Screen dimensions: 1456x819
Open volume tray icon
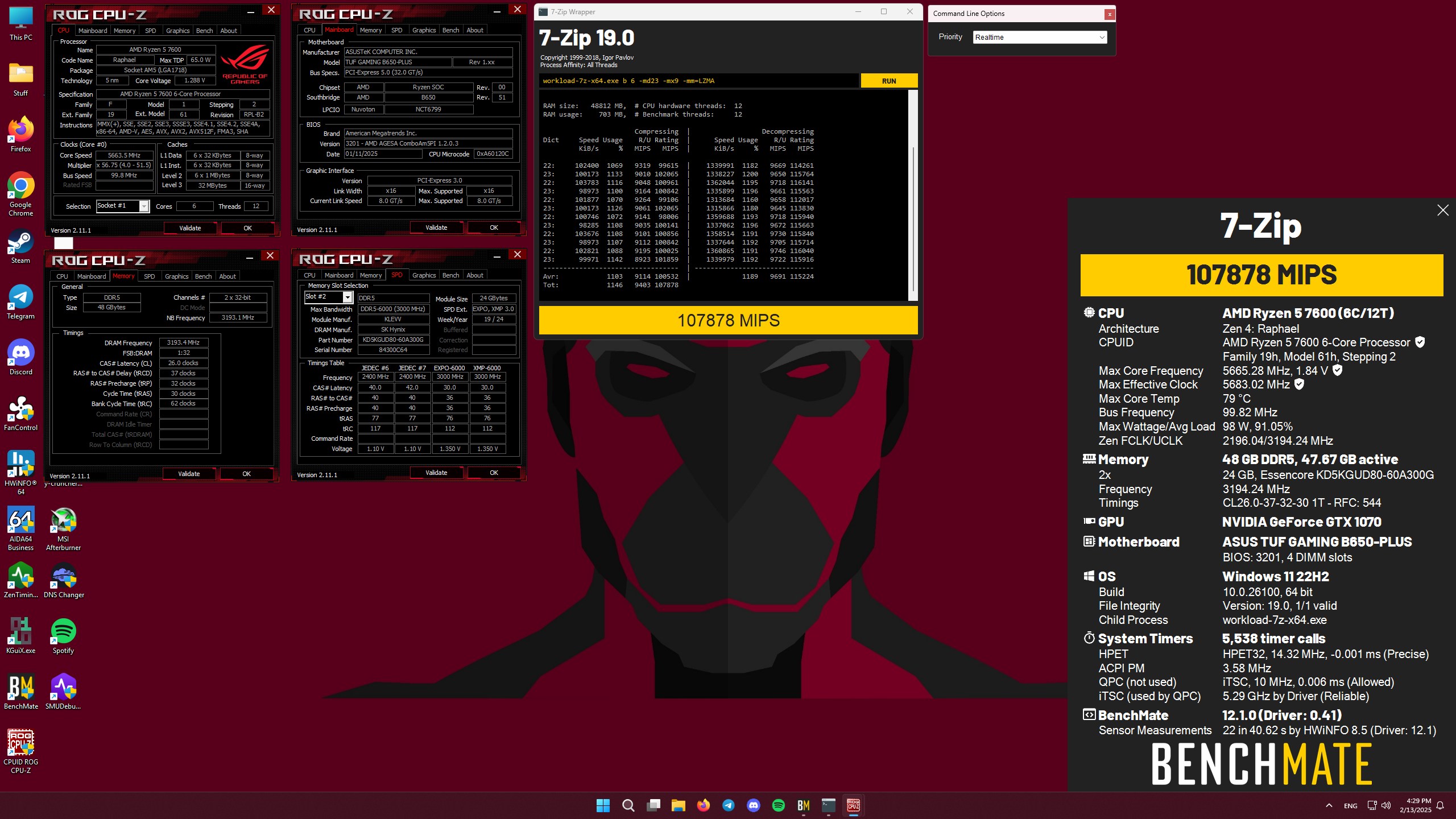click(x=1386, y=805)
